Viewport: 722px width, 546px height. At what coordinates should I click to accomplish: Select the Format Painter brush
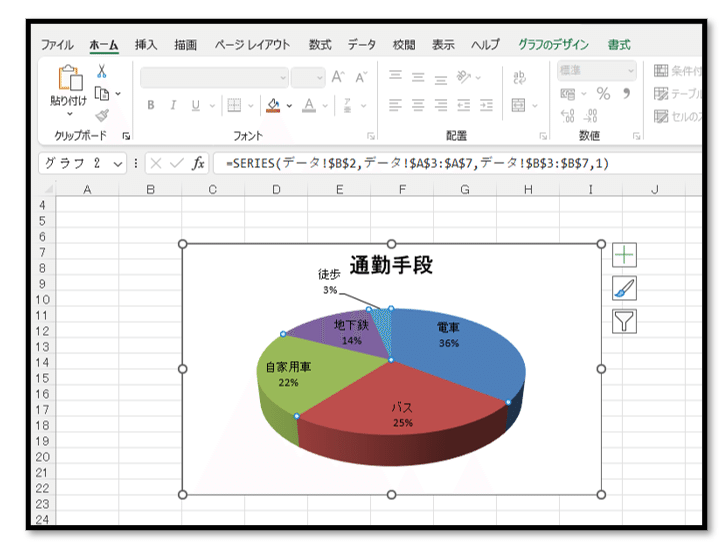(x=102, y=115)
